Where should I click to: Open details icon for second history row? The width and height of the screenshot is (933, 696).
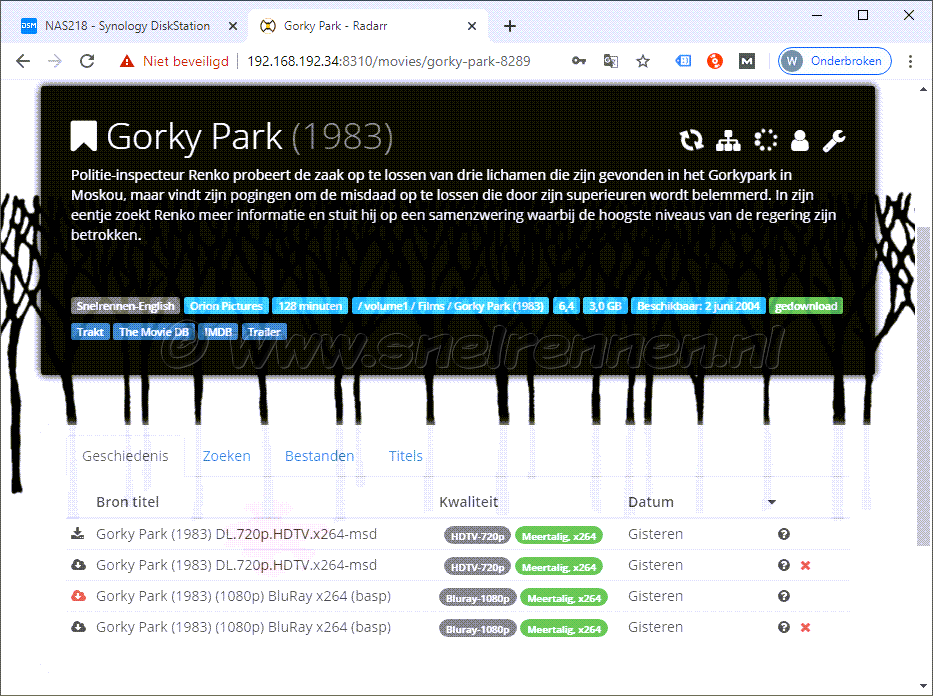tap(784, 565)
